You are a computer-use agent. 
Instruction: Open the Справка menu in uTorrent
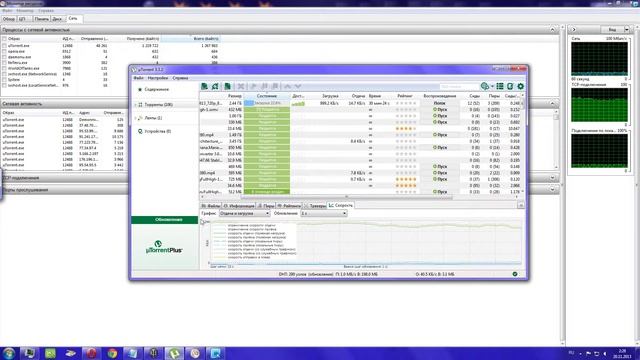coord(180,78)
